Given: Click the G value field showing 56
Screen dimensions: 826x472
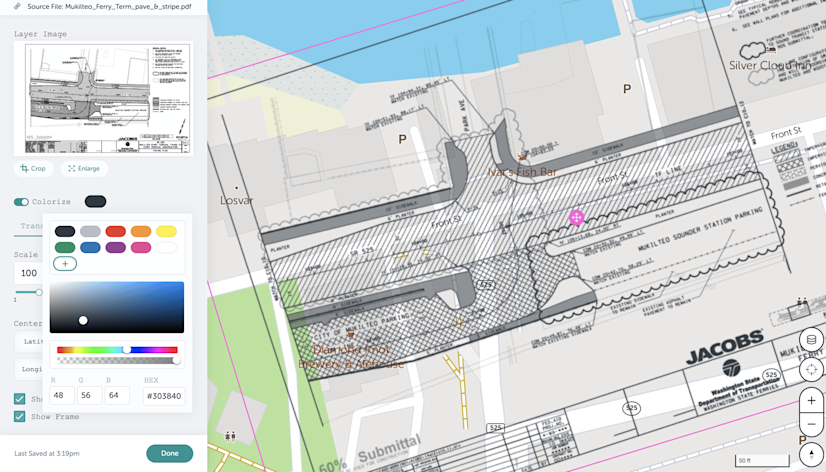Looking at the screenshot, I should [89, 395].
